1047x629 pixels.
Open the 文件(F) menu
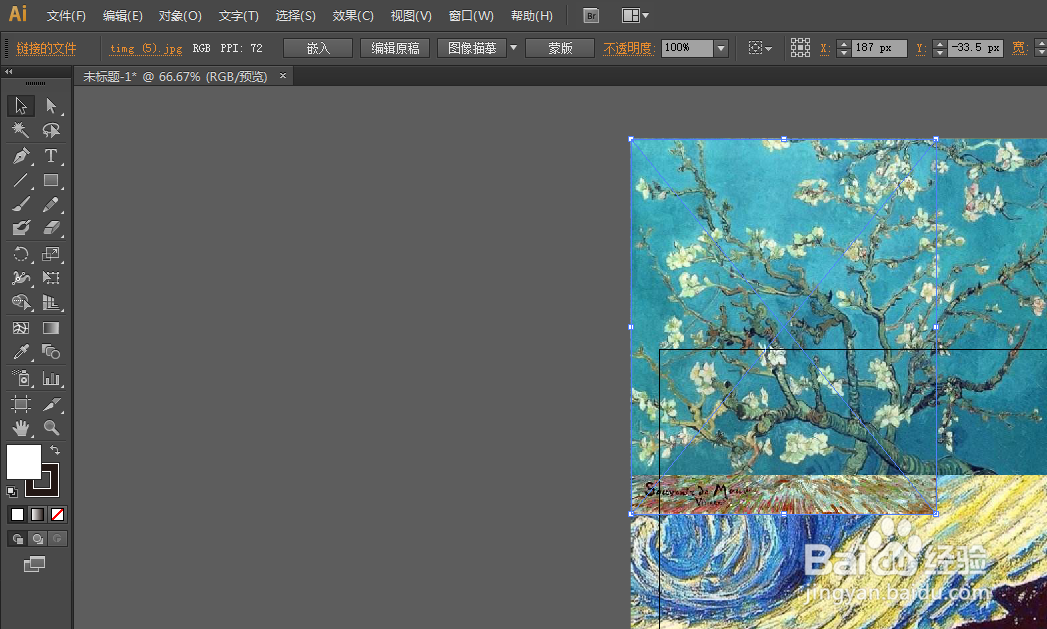(66, 16)
